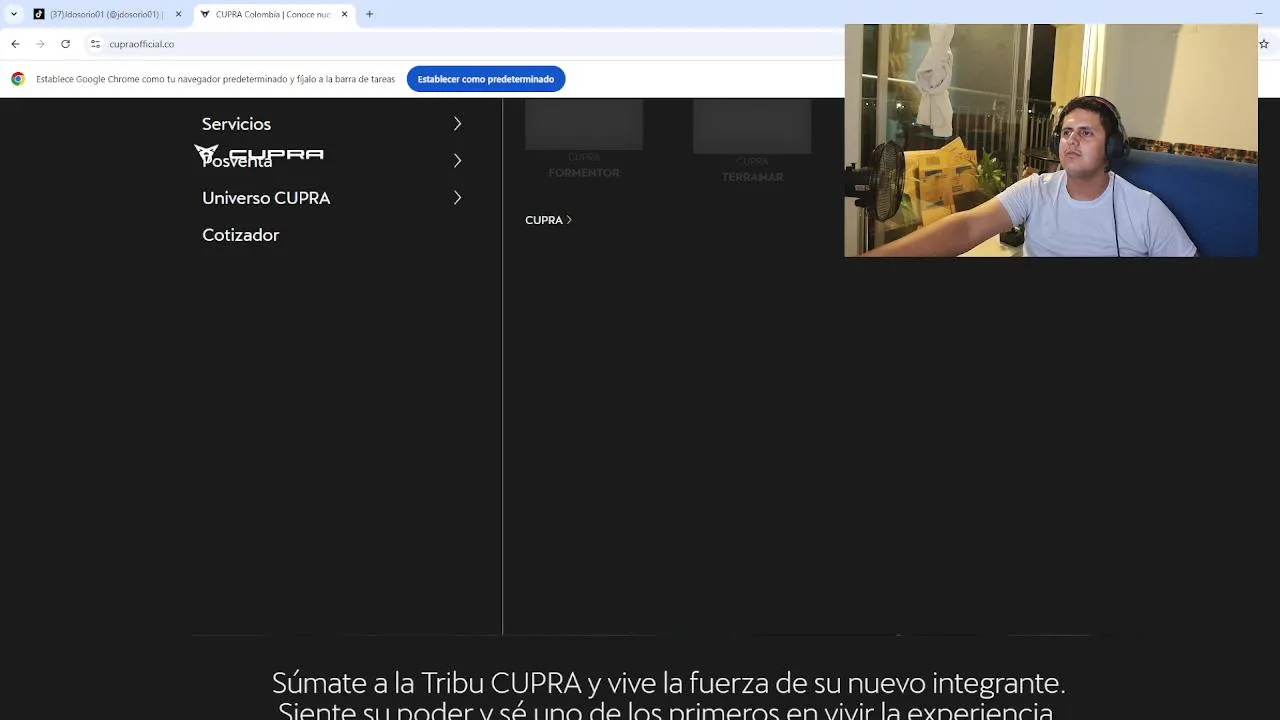Open the Universo CUPRA menu item
Image resolution: width=1280 pixels, height=720 pixels.
pos(266,198)
